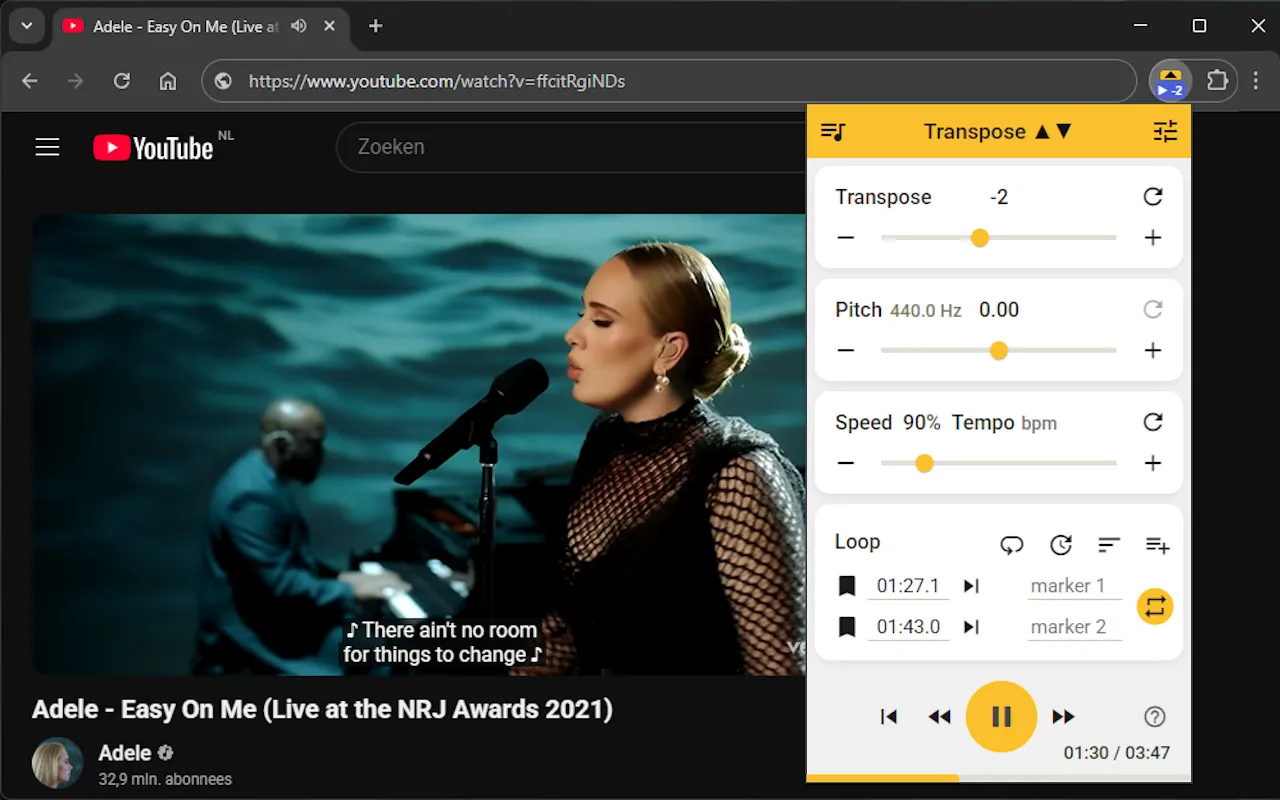The height and width of the screenshot is (800, 1280).
Task: Click the loop timer icon
Action: tap(1060, 545)
